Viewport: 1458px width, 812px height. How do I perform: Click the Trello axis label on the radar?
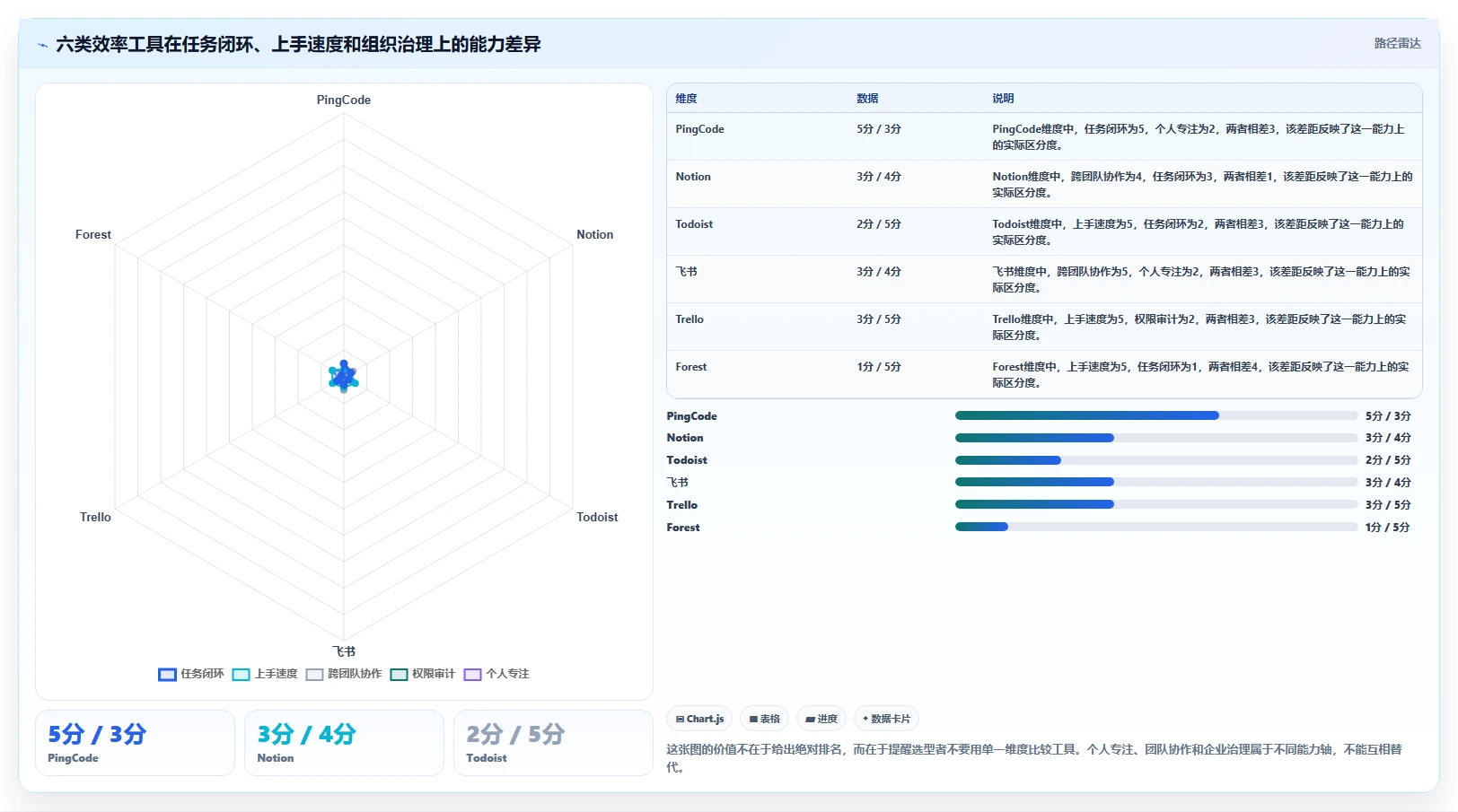coord(95,517)
